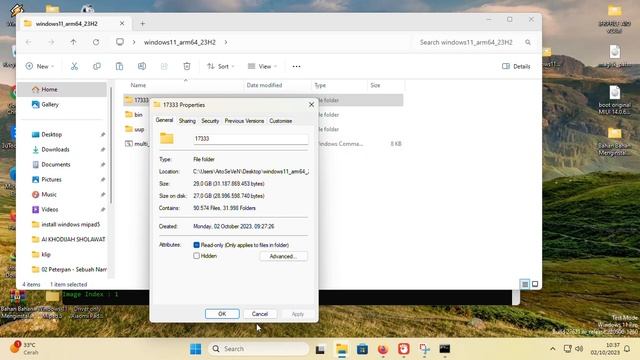Open the View dropdown menu
Screen dimensions: 640x360
pos(262,66)
